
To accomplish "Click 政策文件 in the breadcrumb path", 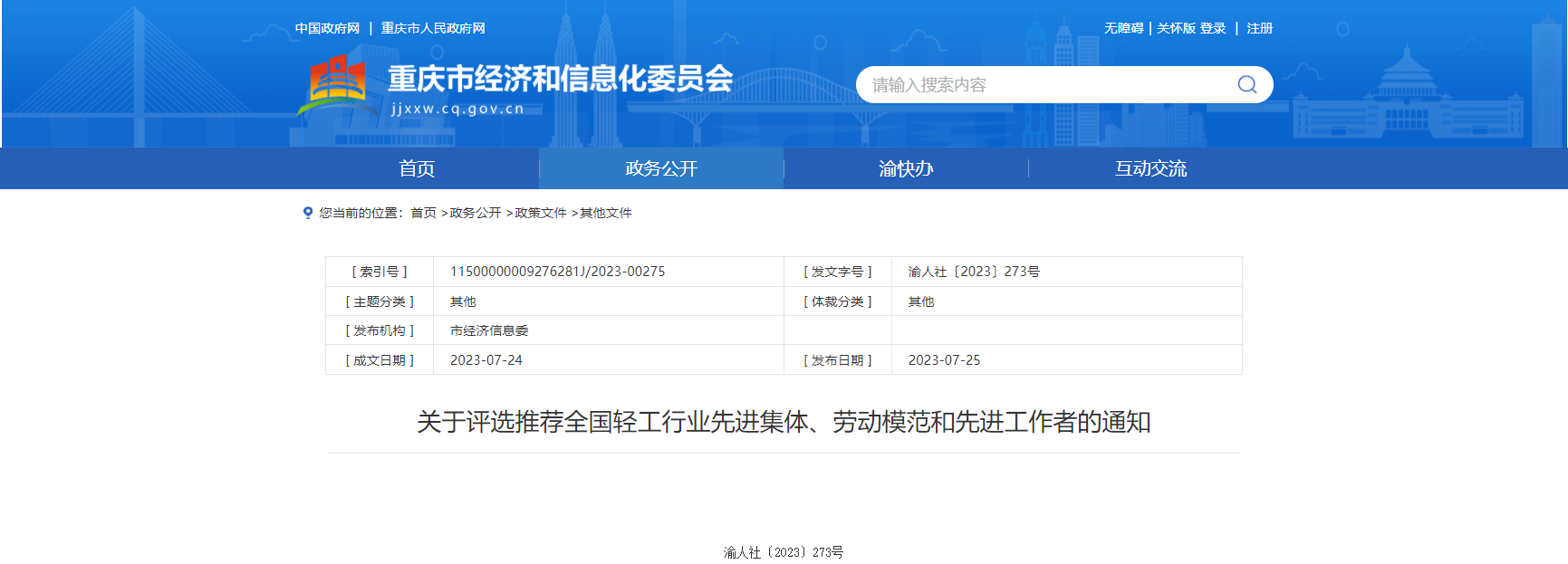I will (541, 213).
